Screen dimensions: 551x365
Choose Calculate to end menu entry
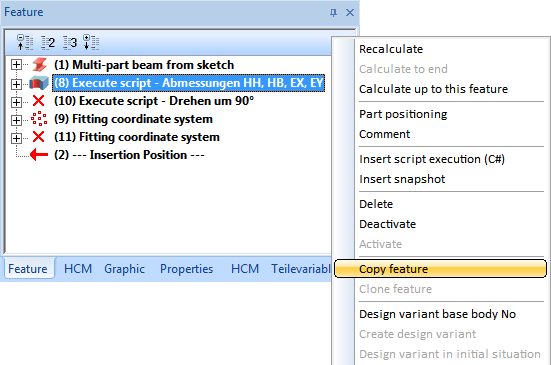point(403,69)
